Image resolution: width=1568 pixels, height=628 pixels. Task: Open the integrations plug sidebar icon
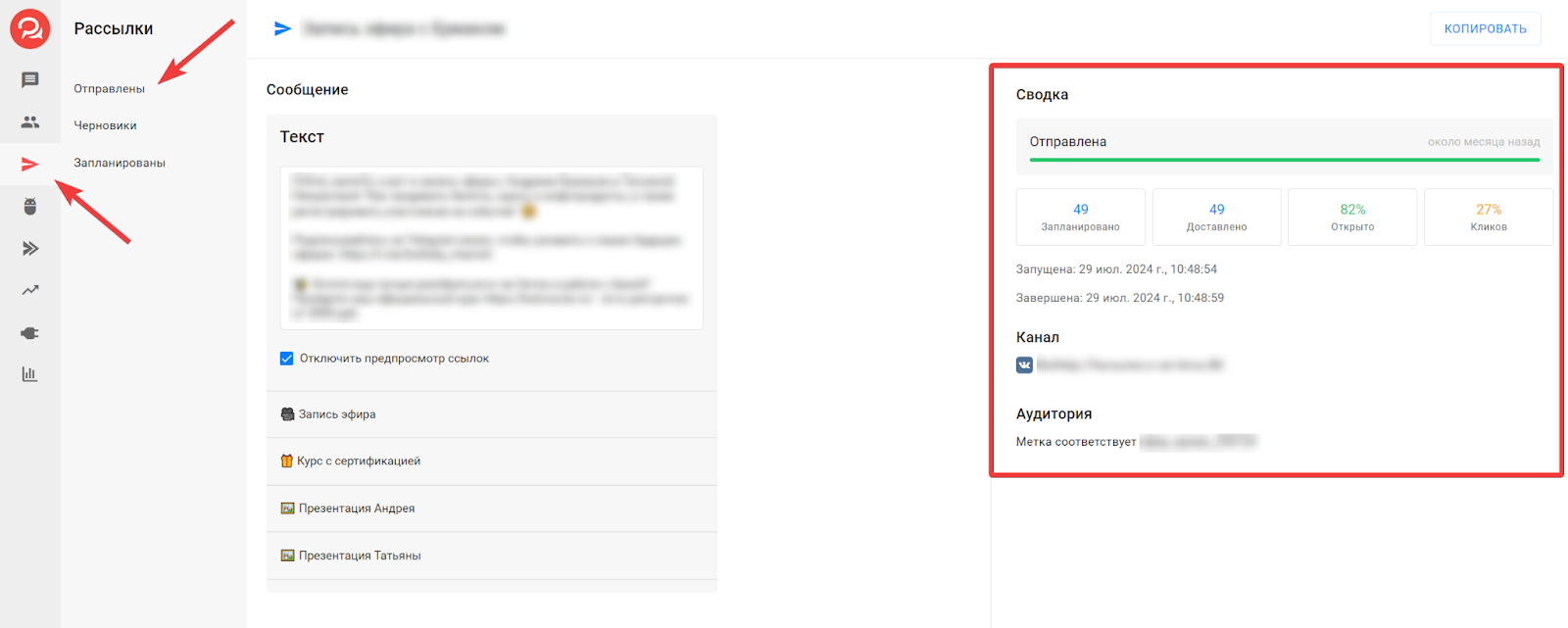click(30, 333)
